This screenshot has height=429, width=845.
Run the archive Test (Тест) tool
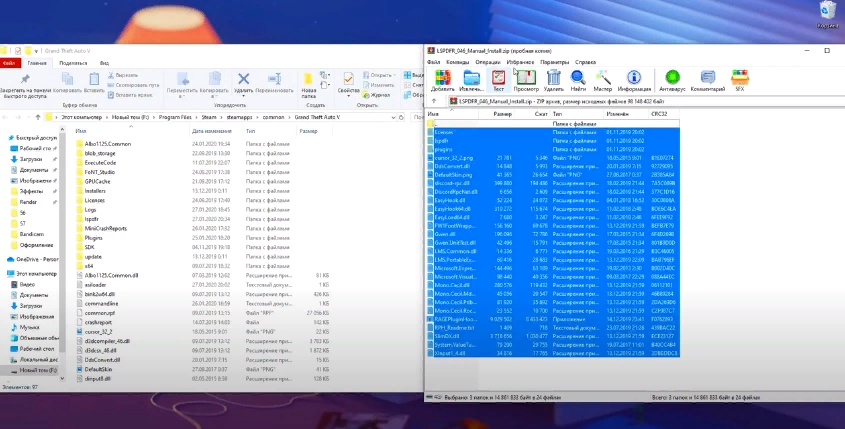pyautogui.click(x=498, y=80)
